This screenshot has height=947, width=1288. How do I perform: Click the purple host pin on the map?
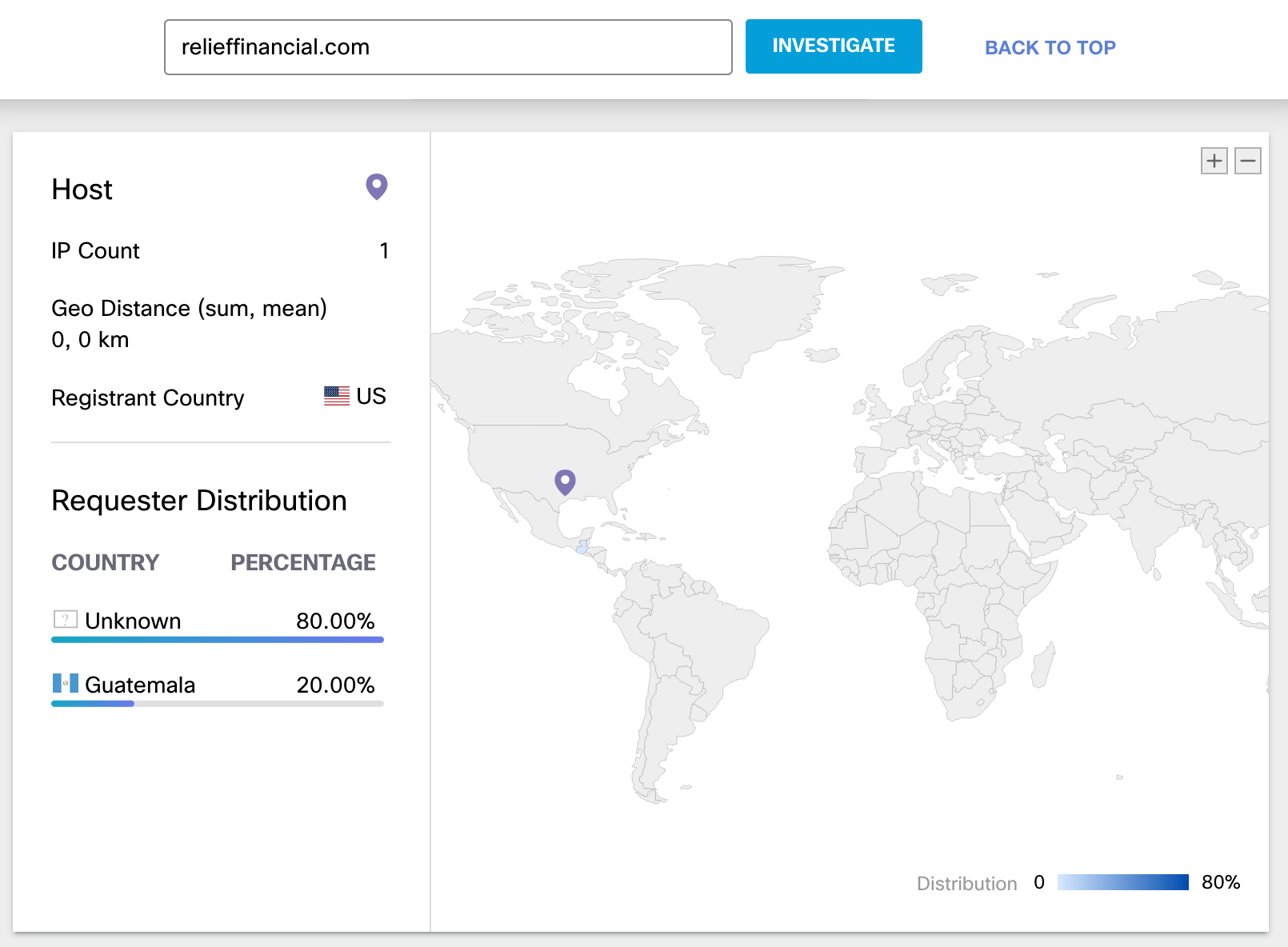pyautogui.click(x=565, y=481)
